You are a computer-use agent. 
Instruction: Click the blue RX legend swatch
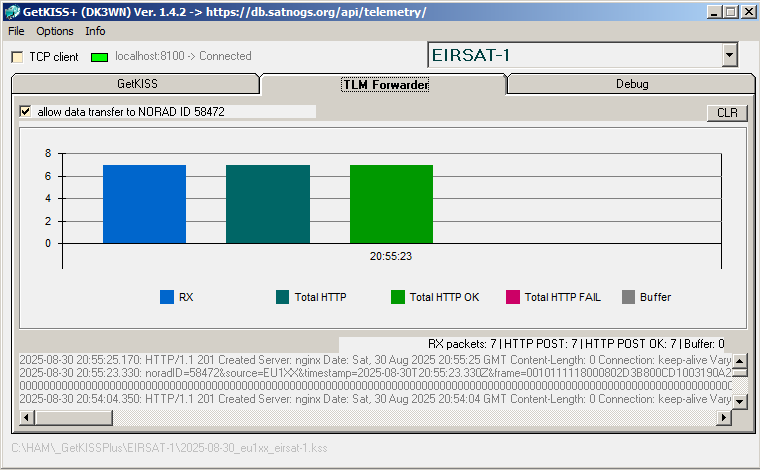[x=167, y=297]
